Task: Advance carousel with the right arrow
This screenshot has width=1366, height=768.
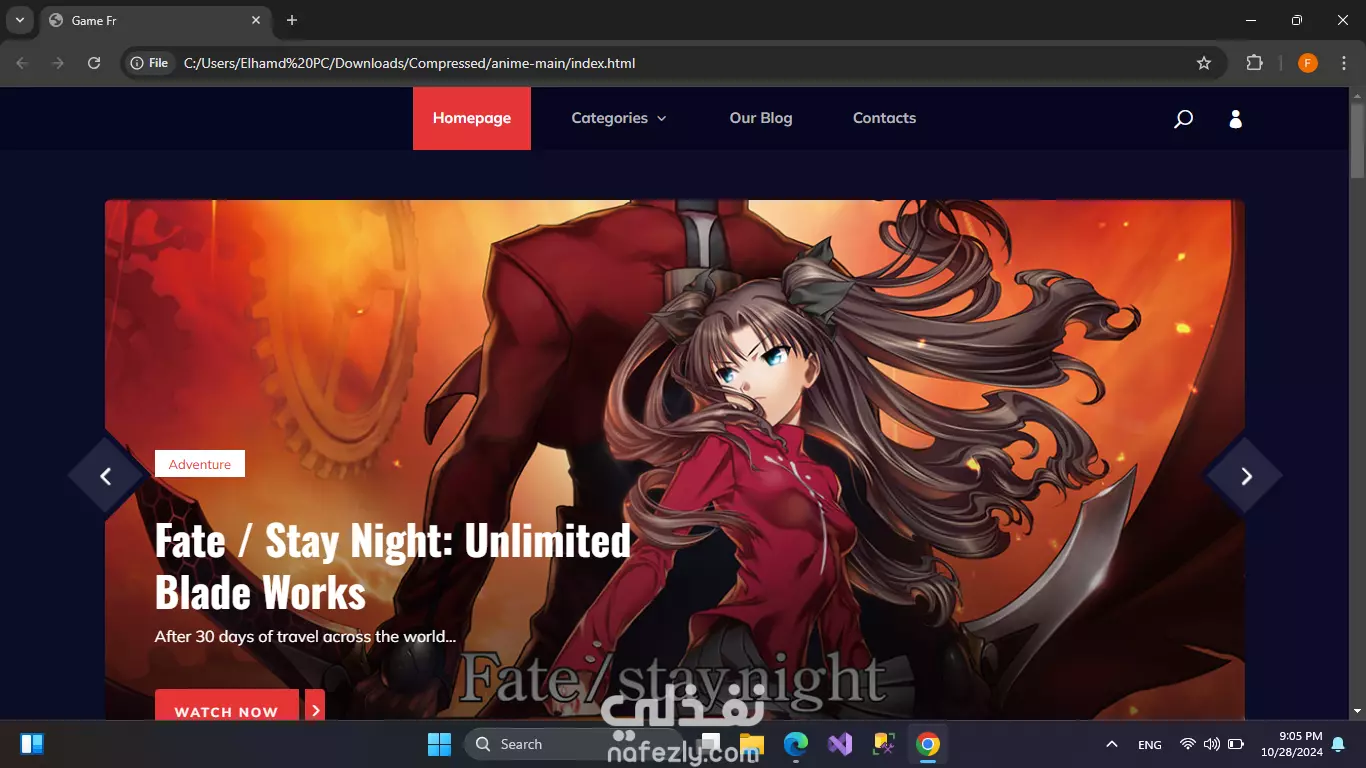Action: (1245, 476)
